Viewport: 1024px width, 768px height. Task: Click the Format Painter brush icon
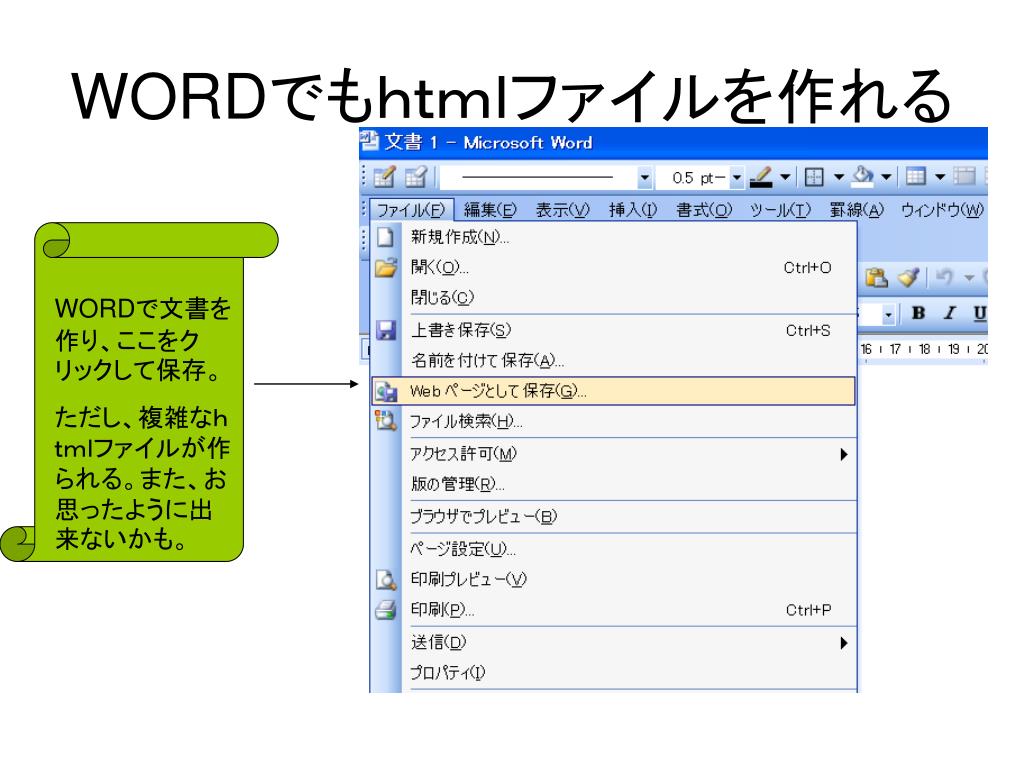coord(908,278)
